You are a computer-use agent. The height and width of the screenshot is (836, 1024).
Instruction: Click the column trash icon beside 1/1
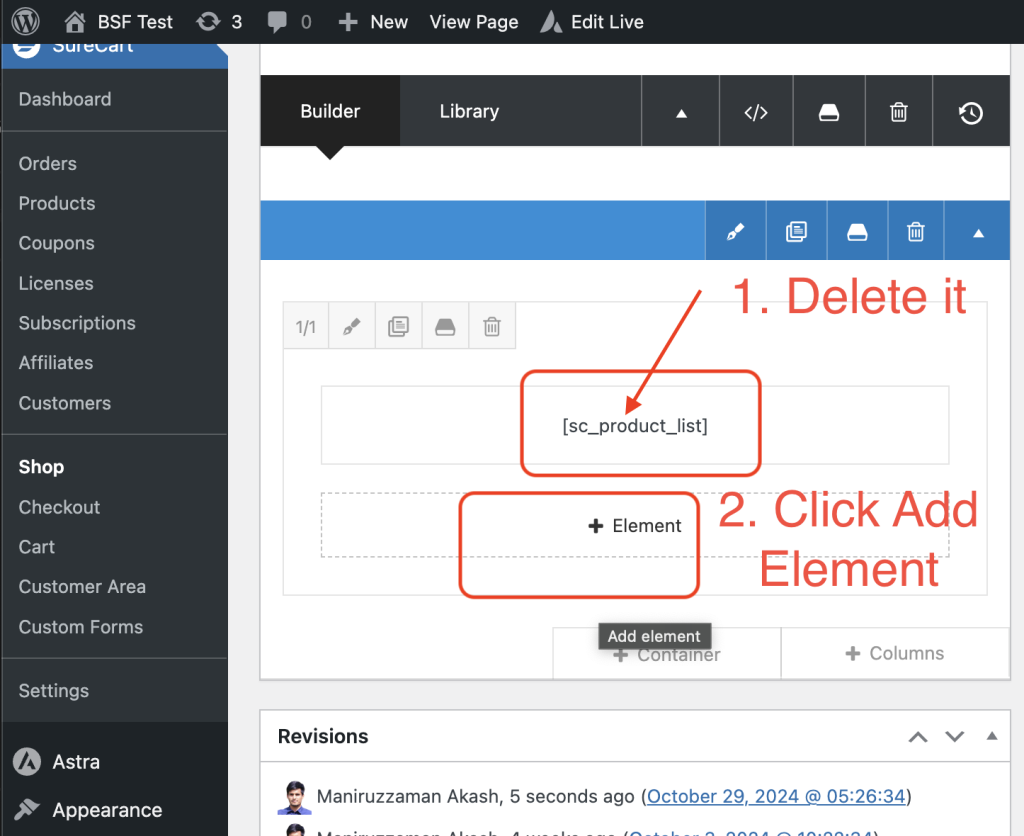click(492, 327)
